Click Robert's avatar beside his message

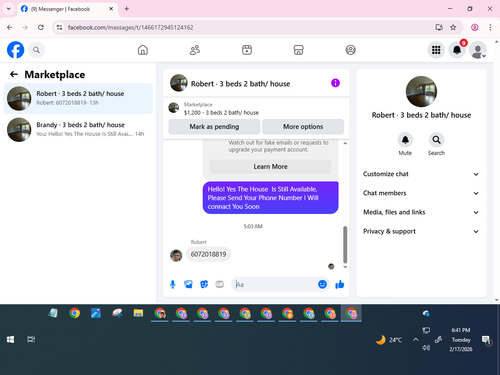click(176, 255)
